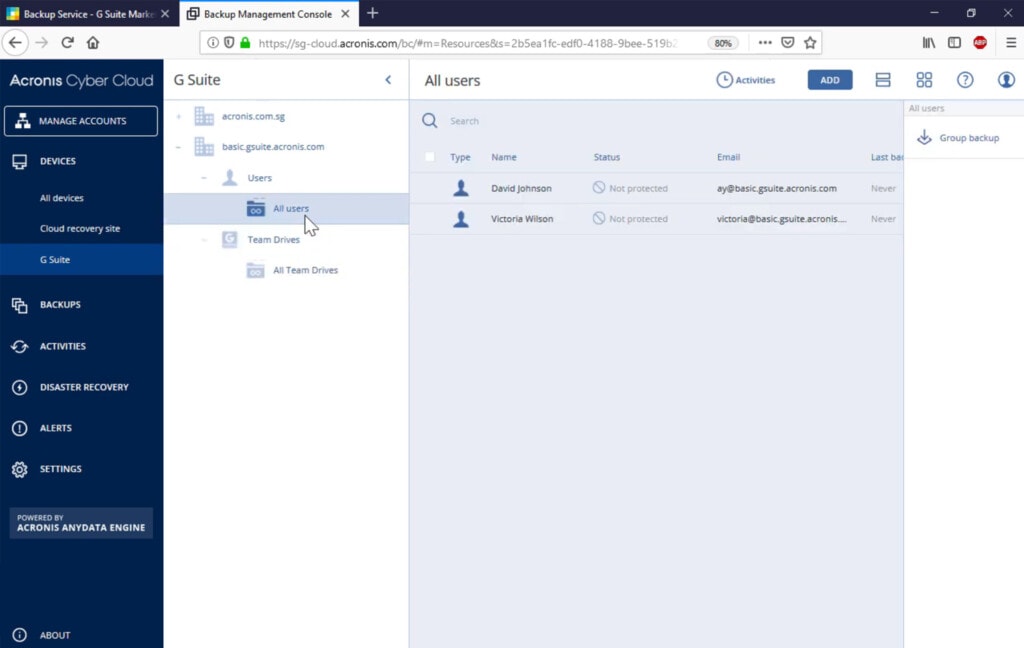The height and width of the screenshot is (648, 1024).
Task: Open the browser hamburger menu
Action: (1011, 43)
